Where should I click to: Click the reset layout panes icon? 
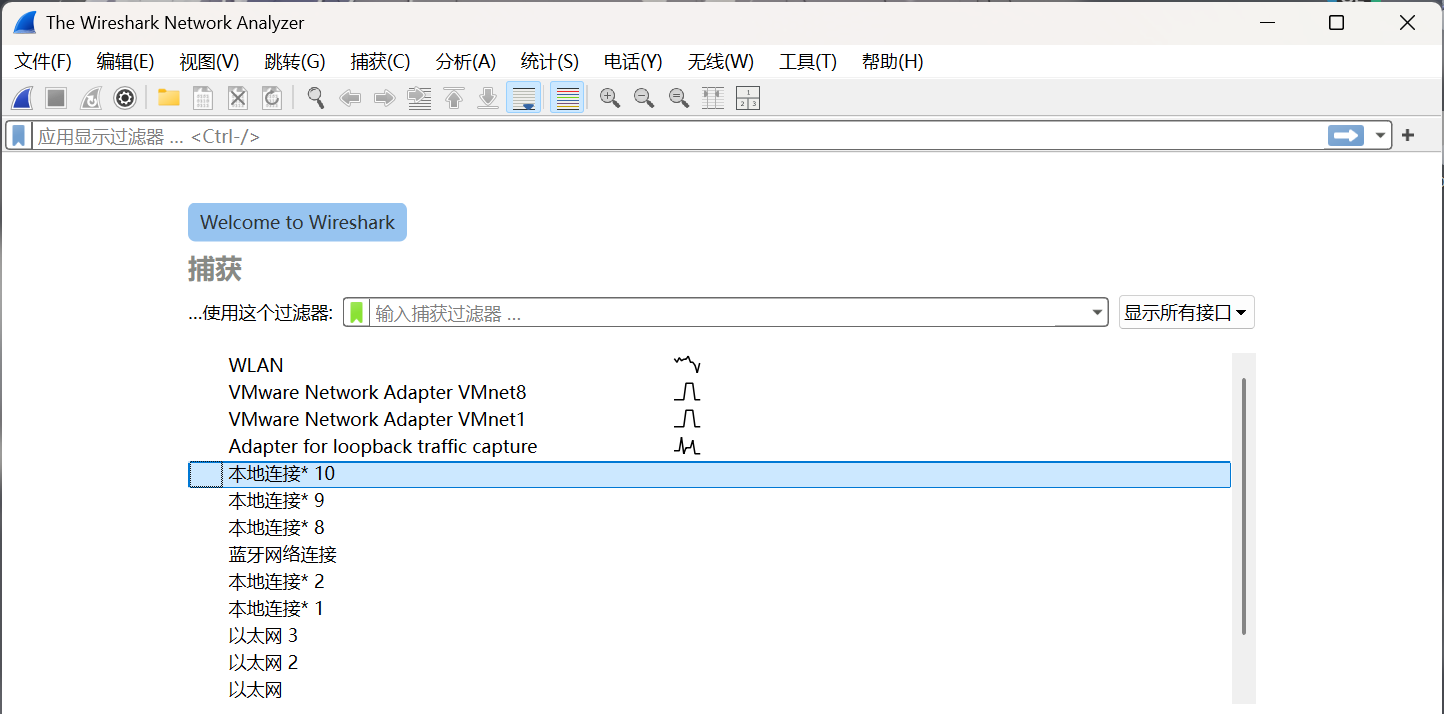(747, 98)
